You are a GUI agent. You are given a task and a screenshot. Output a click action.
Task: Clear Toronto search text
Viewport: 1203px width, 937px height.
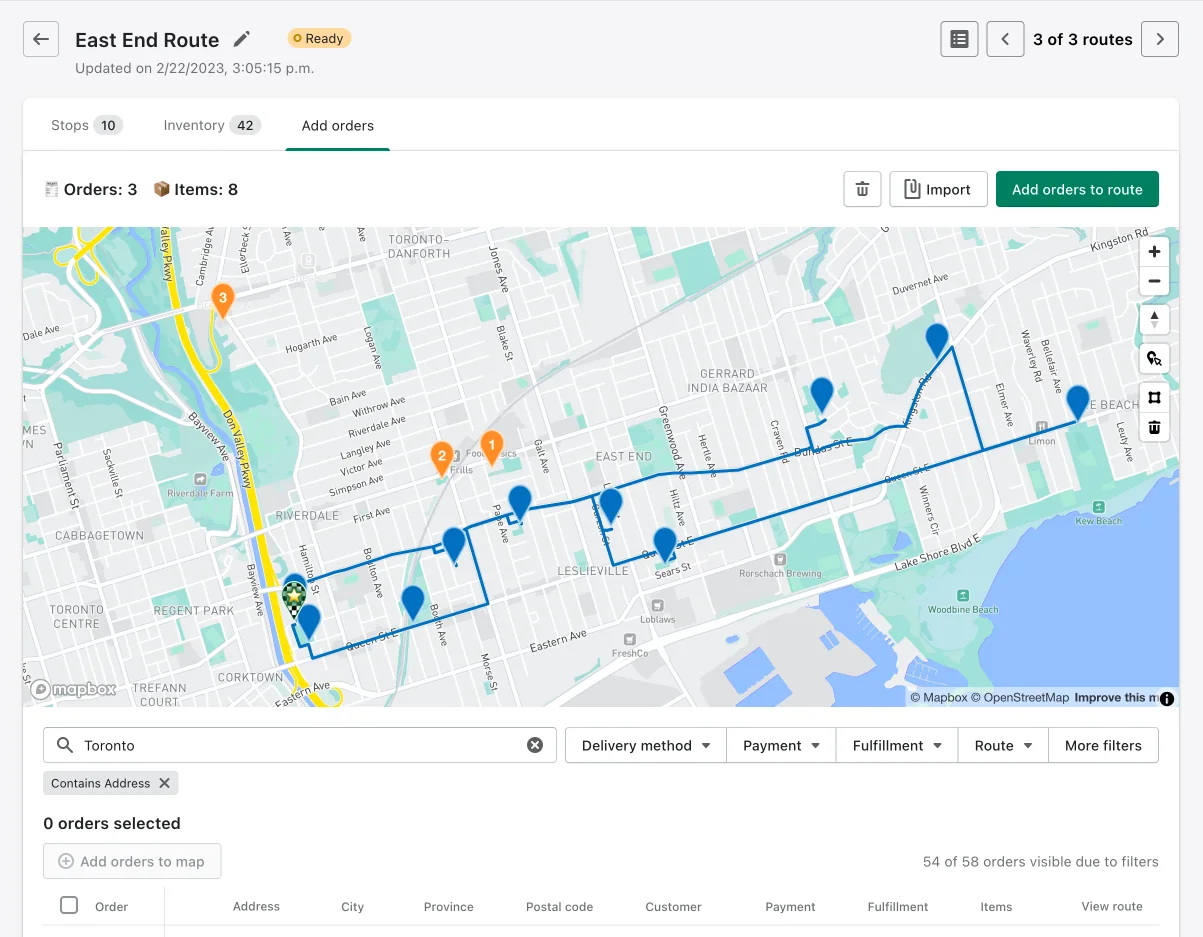point(535,745)
